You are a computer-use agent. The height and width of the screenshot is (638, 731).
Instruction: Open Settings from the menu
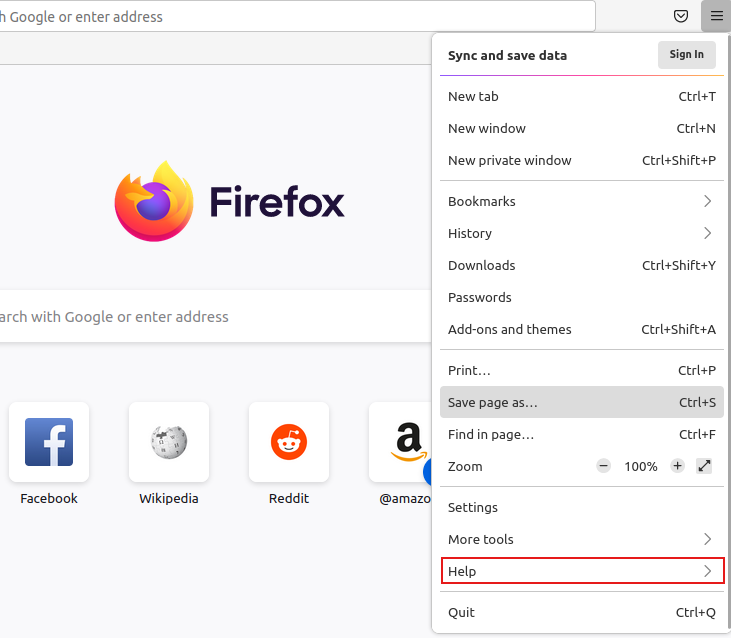(x=582, y=507)
